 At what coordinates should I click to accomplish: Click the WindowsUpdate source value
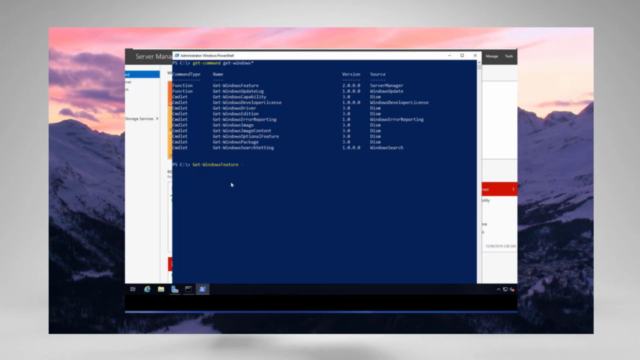387,91
